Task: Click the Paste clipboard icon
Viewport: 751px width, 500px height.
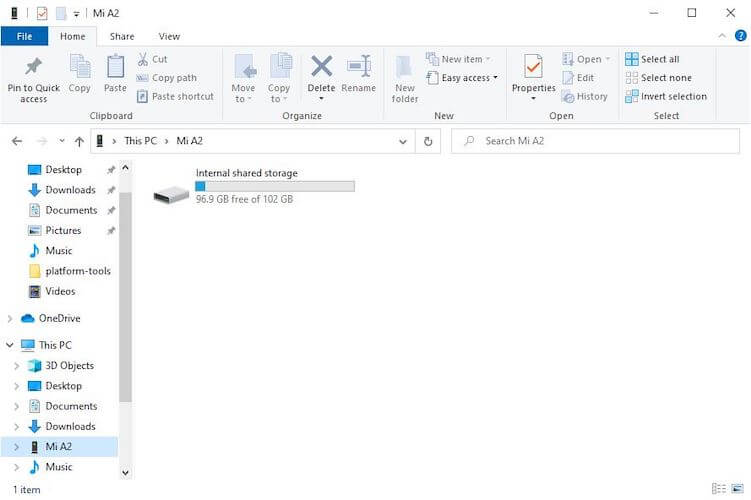Action: coord(115,66)
